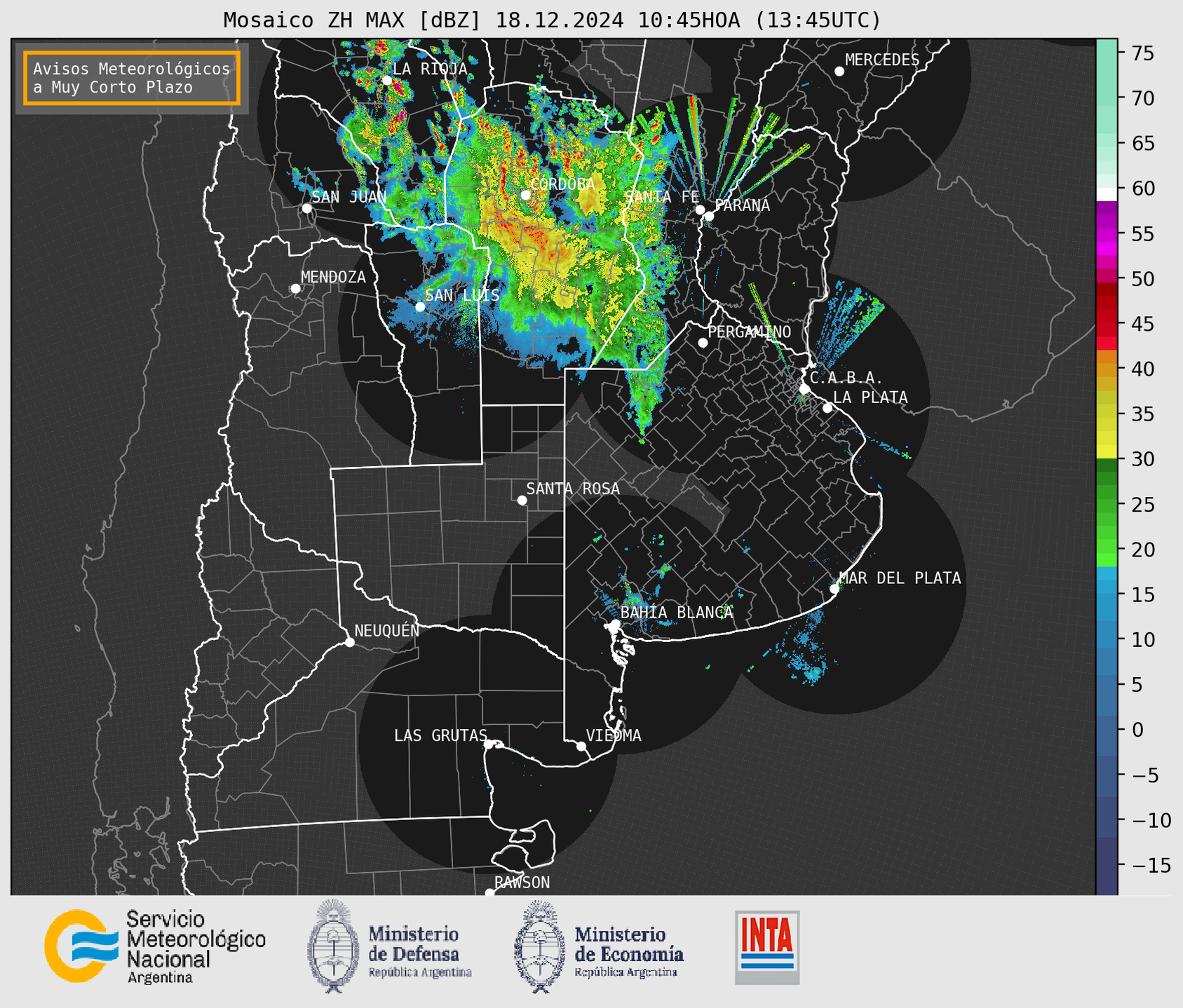The width and height of the screenshot is (1183, 1008).
Task: Click the Ministerio de Economía emblem
Action: coord(539,946)
